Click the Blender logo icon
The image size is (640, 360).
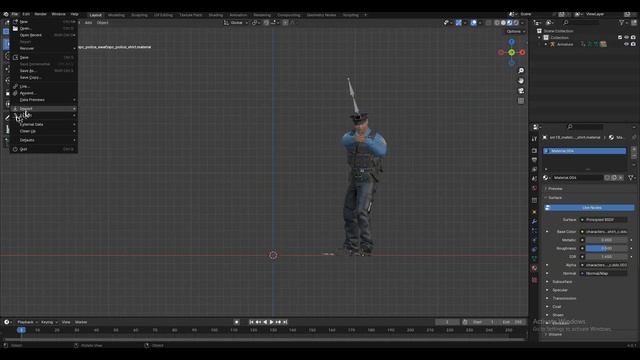6,14
